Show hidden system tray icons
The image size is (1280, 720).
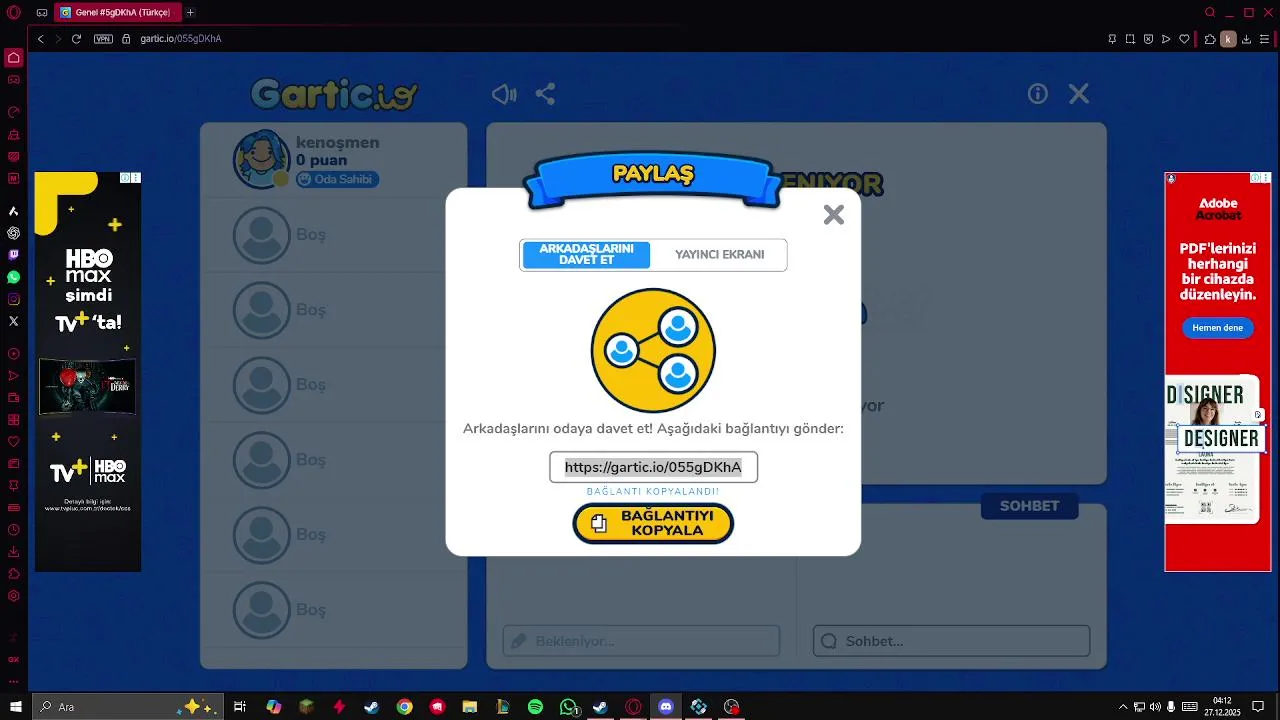(x=1123, y=707)
